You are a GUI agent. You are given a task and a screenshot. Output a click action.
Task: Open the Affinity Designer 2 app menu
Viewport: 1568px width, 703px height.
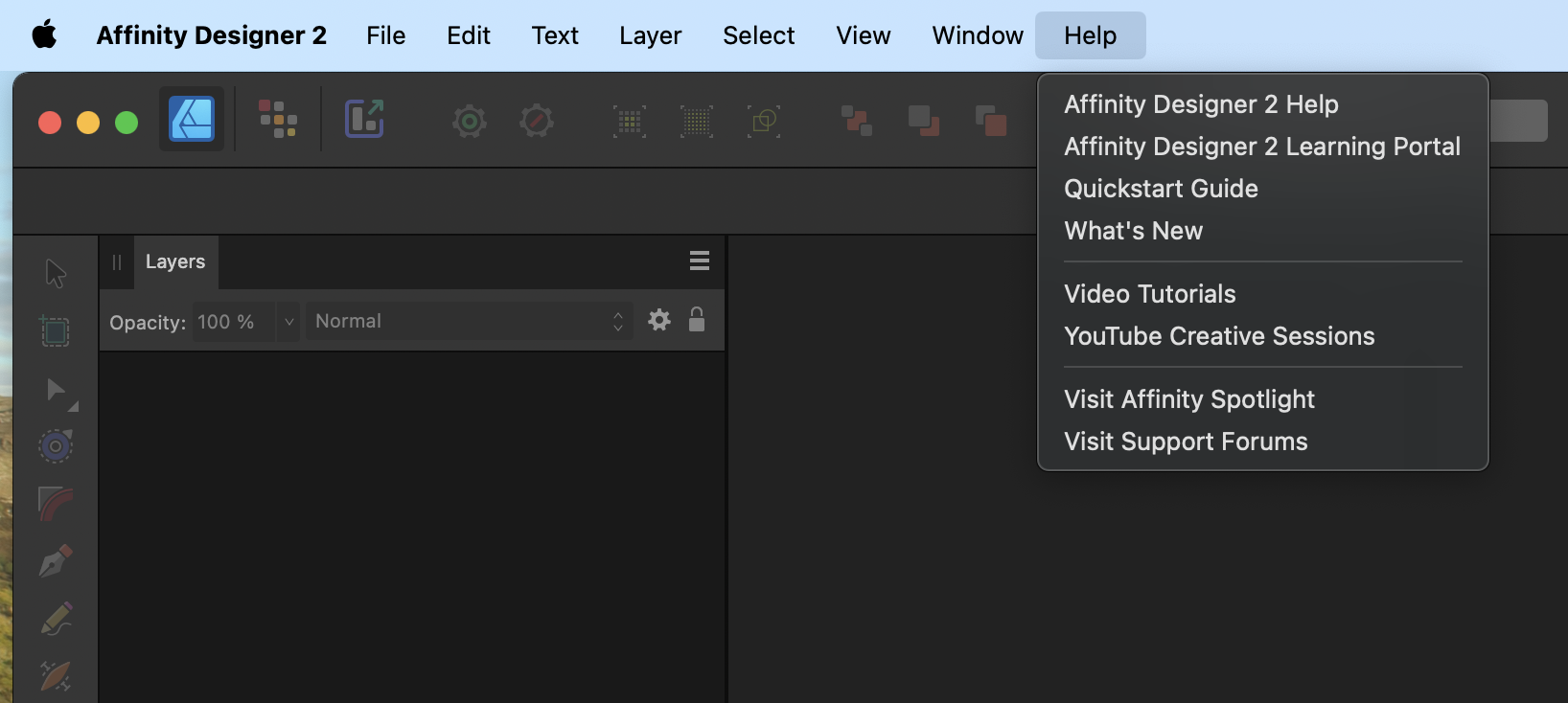[212, 35]
